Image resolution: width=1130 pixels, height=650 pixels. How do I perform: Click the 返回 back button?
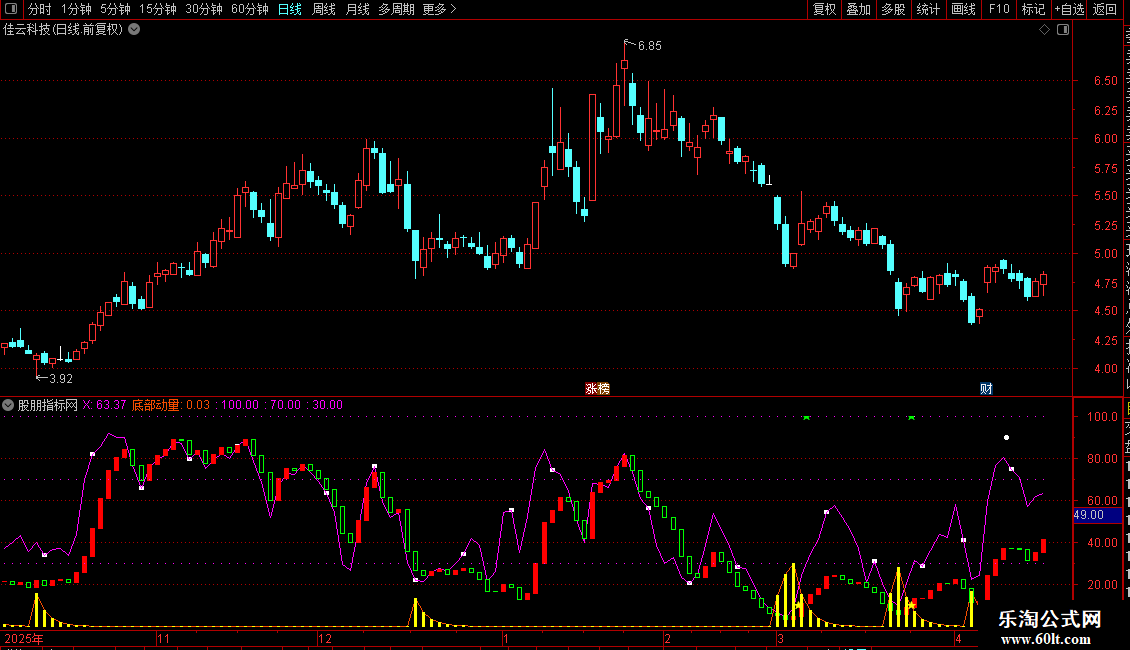point(1104,9)
